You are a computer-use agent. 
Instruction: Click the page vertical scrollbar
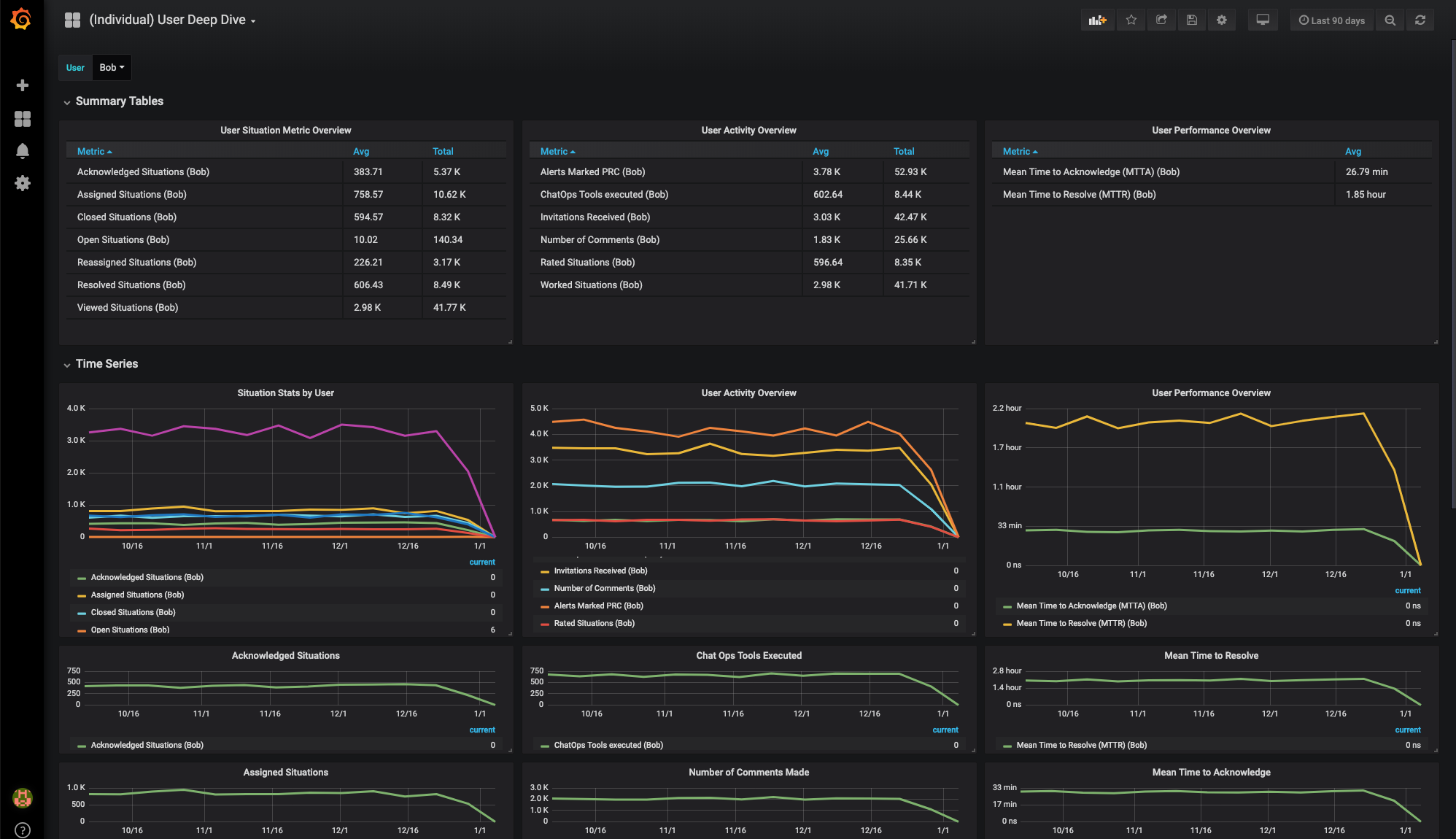click(x=1452, y=274)
